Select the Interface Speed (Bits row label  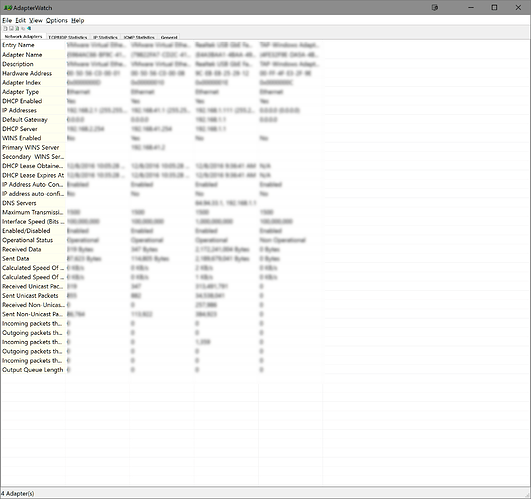(33, 221)
